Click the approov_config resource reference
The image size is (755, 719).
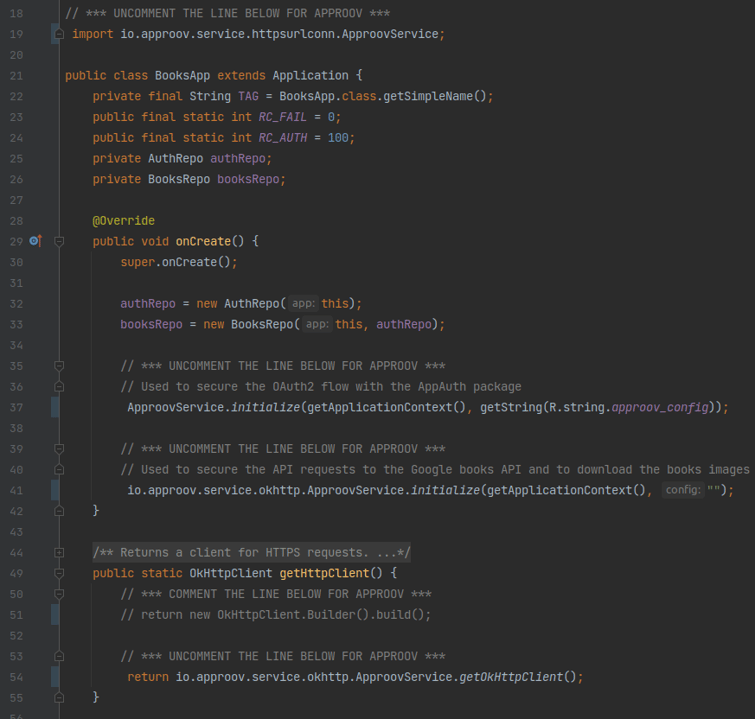click(x=660, y=407)
